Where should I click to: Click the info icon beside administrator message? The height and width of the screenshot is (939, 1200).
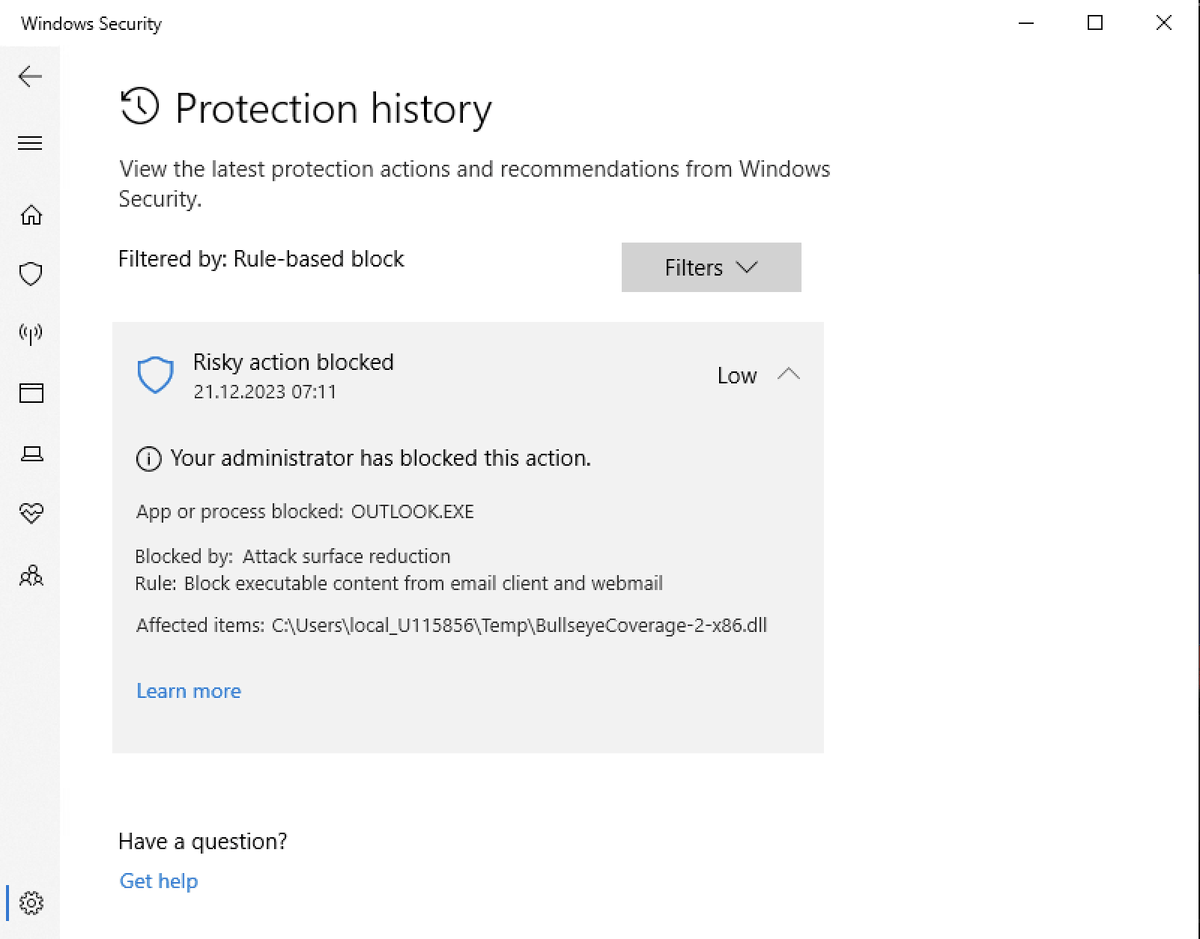[148, 459]
